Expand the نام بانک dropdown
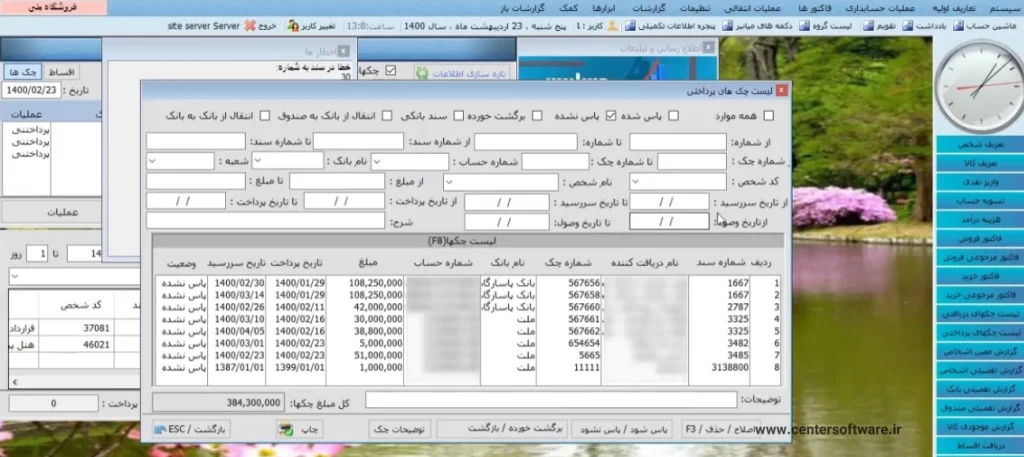 [x=259, y=161]
